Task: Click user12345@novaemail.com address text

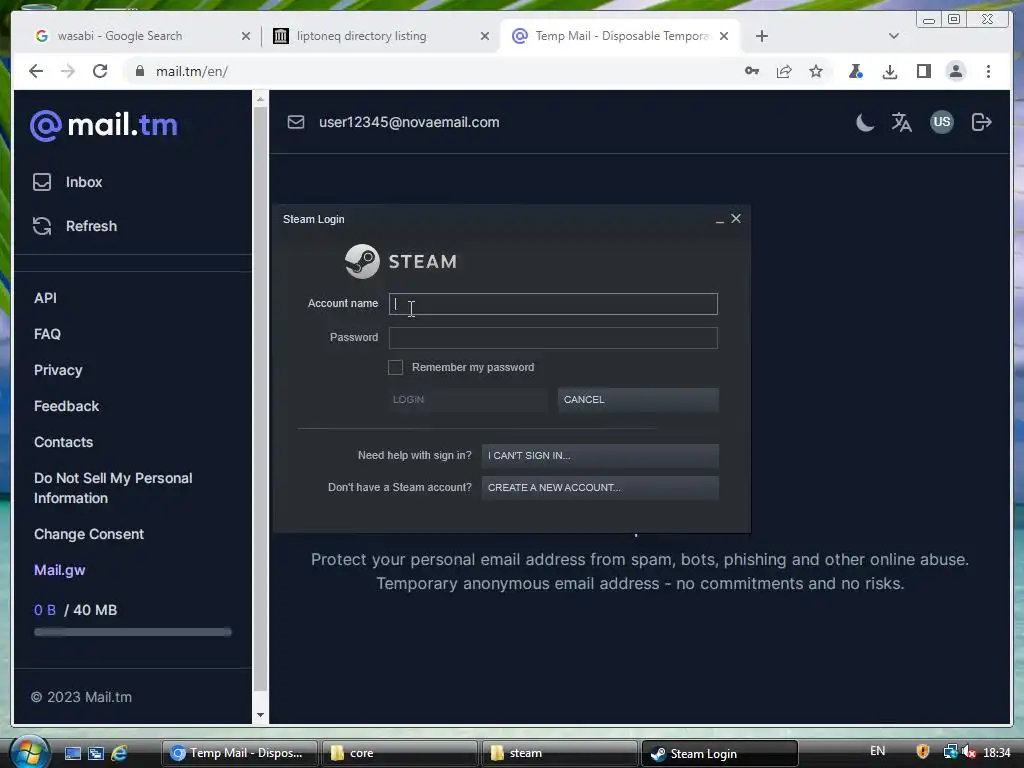Action: click(409, 122)
